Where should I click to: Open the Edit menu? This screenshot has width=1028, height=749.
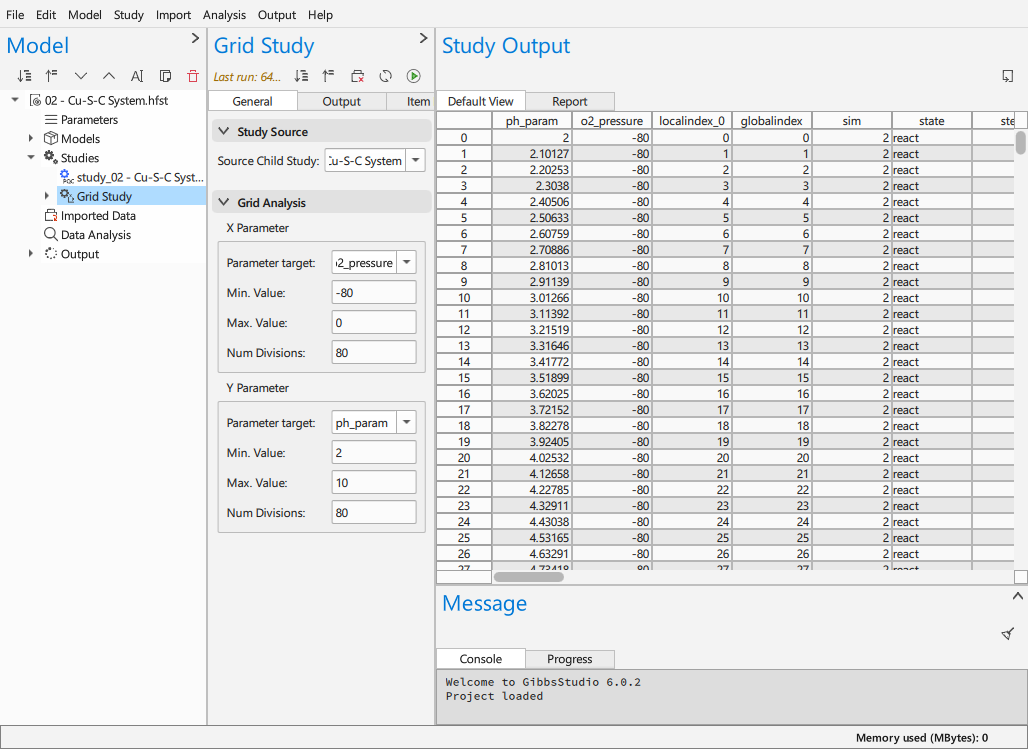(x=46, y=14)
